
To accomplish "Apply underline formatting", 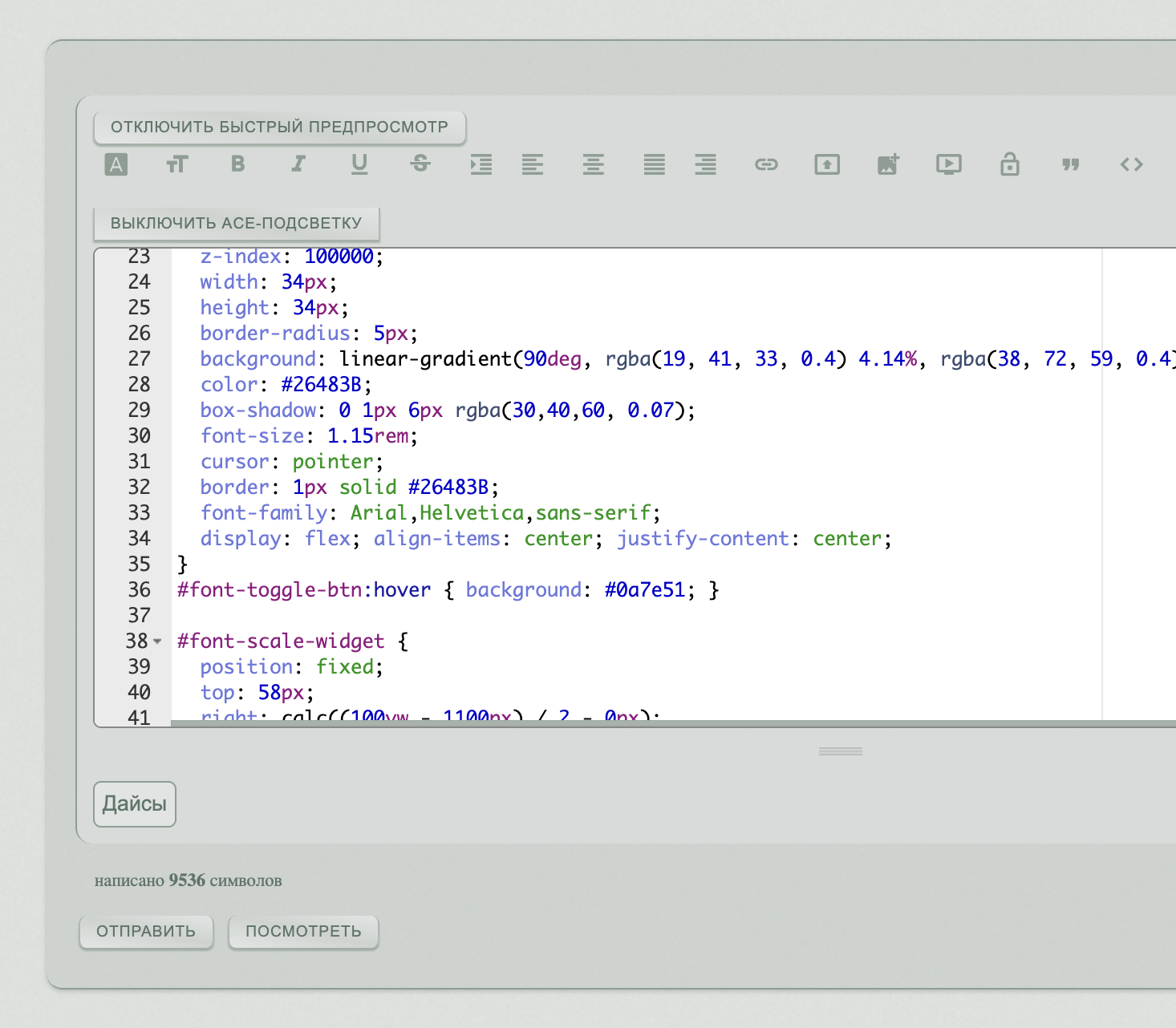I will (x=359, y=164).
